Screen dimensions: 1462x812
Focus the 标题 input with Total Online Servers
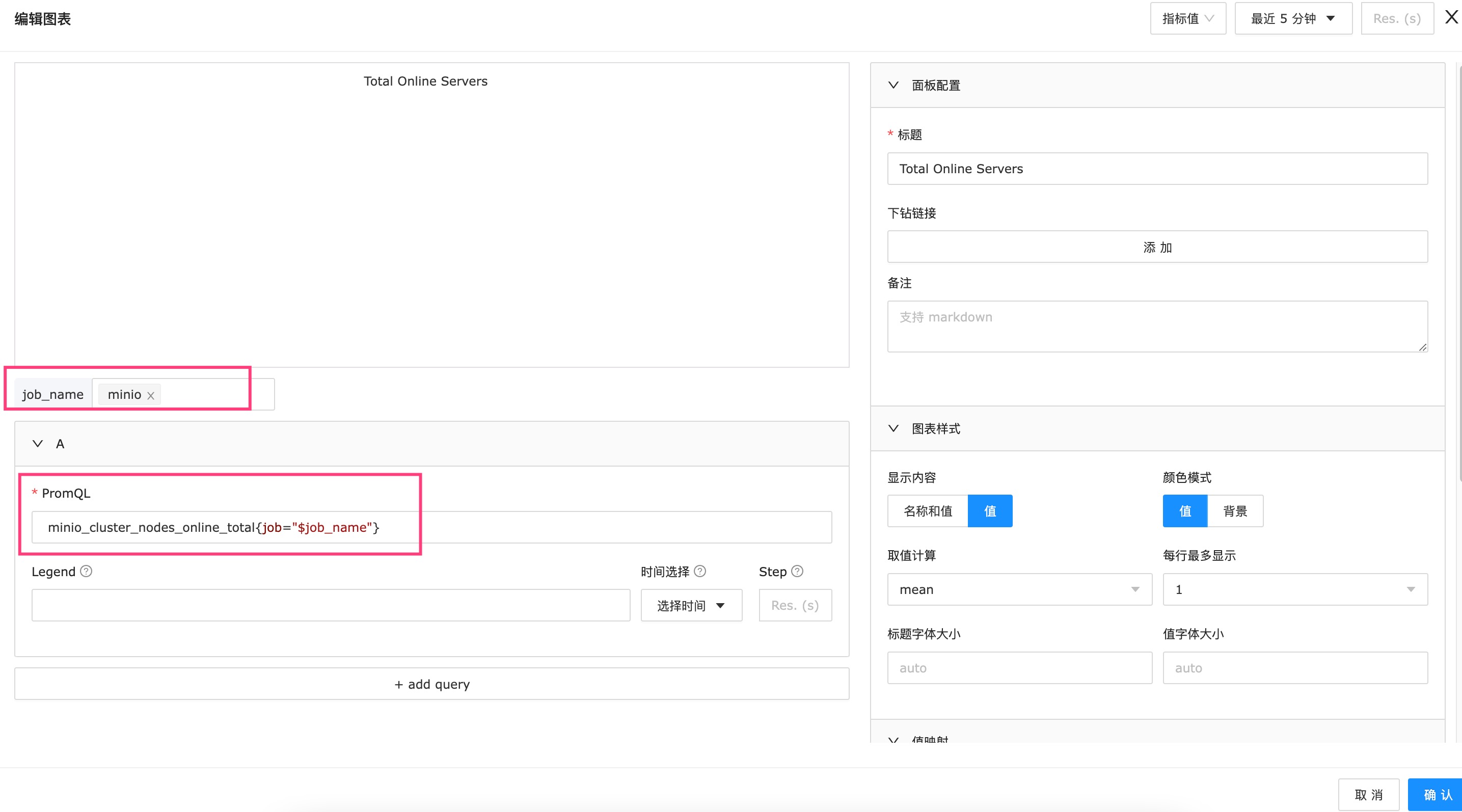(x=1157, y=169)
